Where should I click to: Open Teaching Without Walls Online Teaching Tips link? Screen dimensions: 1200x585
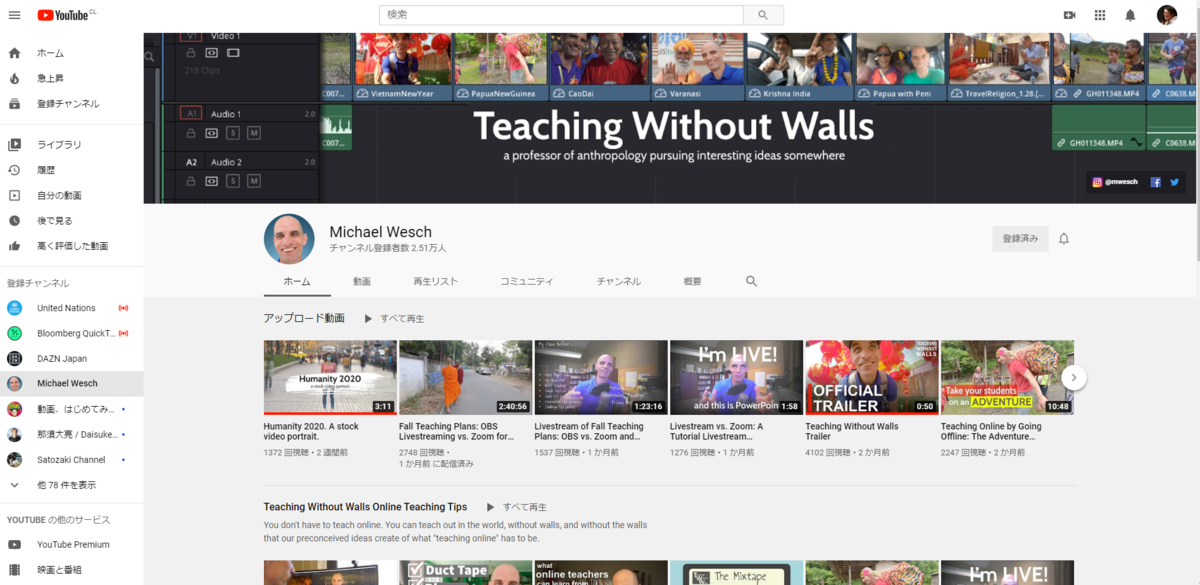point(365,507)
